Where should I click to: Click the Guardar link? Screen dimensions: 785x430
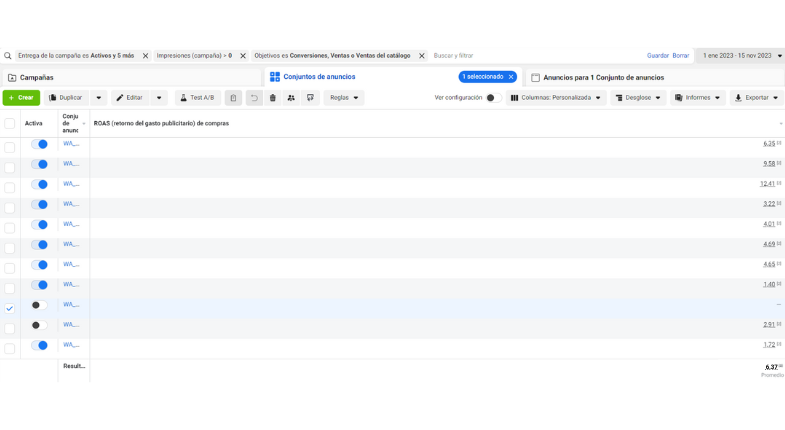(x=657, y=56)
